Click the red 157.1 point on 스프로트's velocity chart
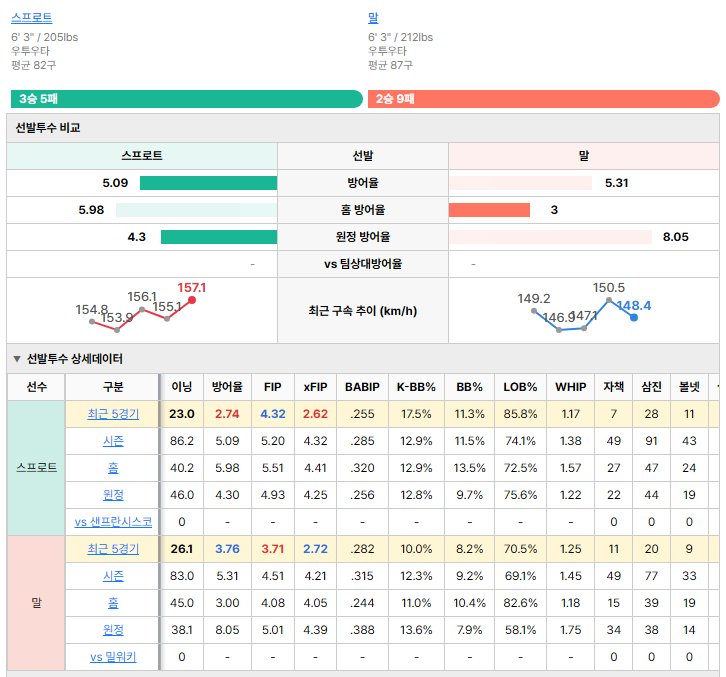 (192, 300)
